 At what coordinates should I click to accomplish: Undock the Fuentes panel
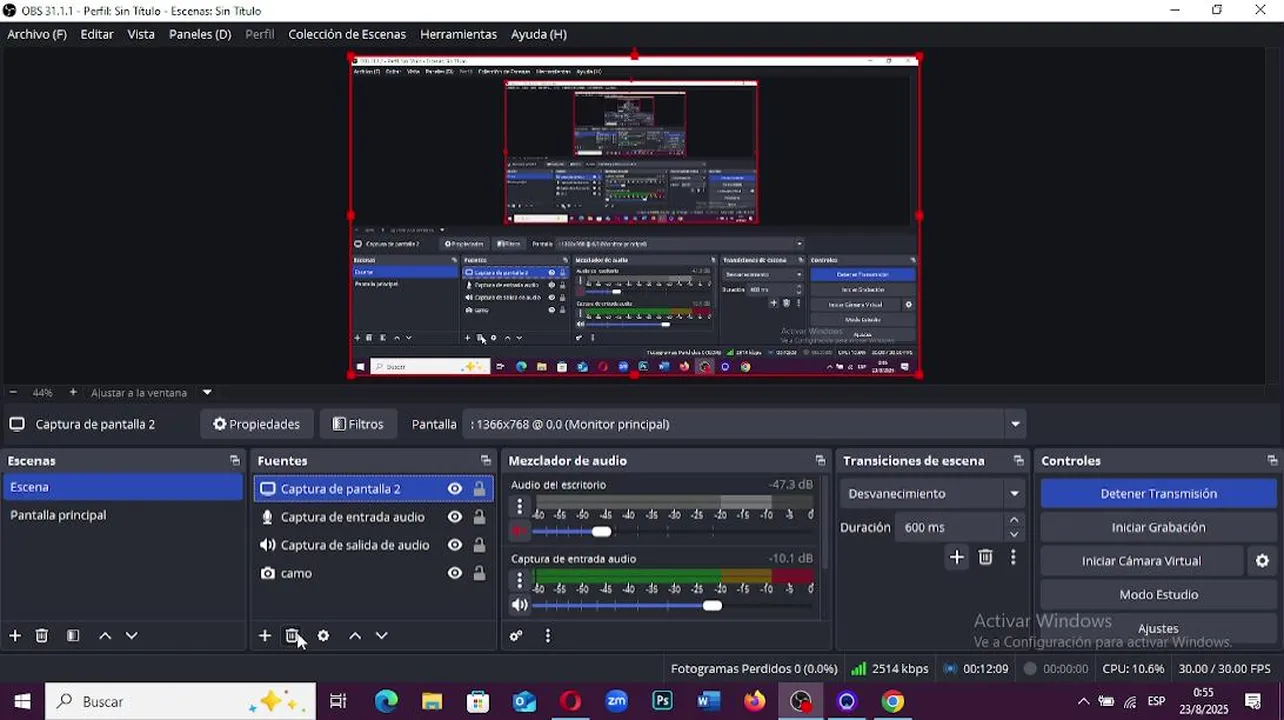[486, 461]
